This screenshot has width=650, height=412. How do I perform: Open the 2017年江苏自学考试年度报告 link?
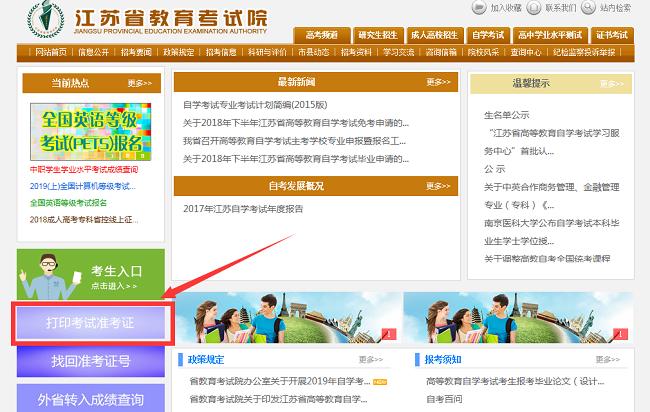point(243,208)
